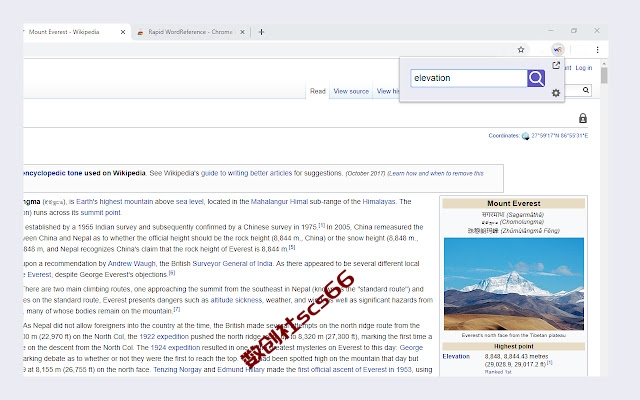Open the Himalayas link
The image size is (640, 400).
[379, 202]
